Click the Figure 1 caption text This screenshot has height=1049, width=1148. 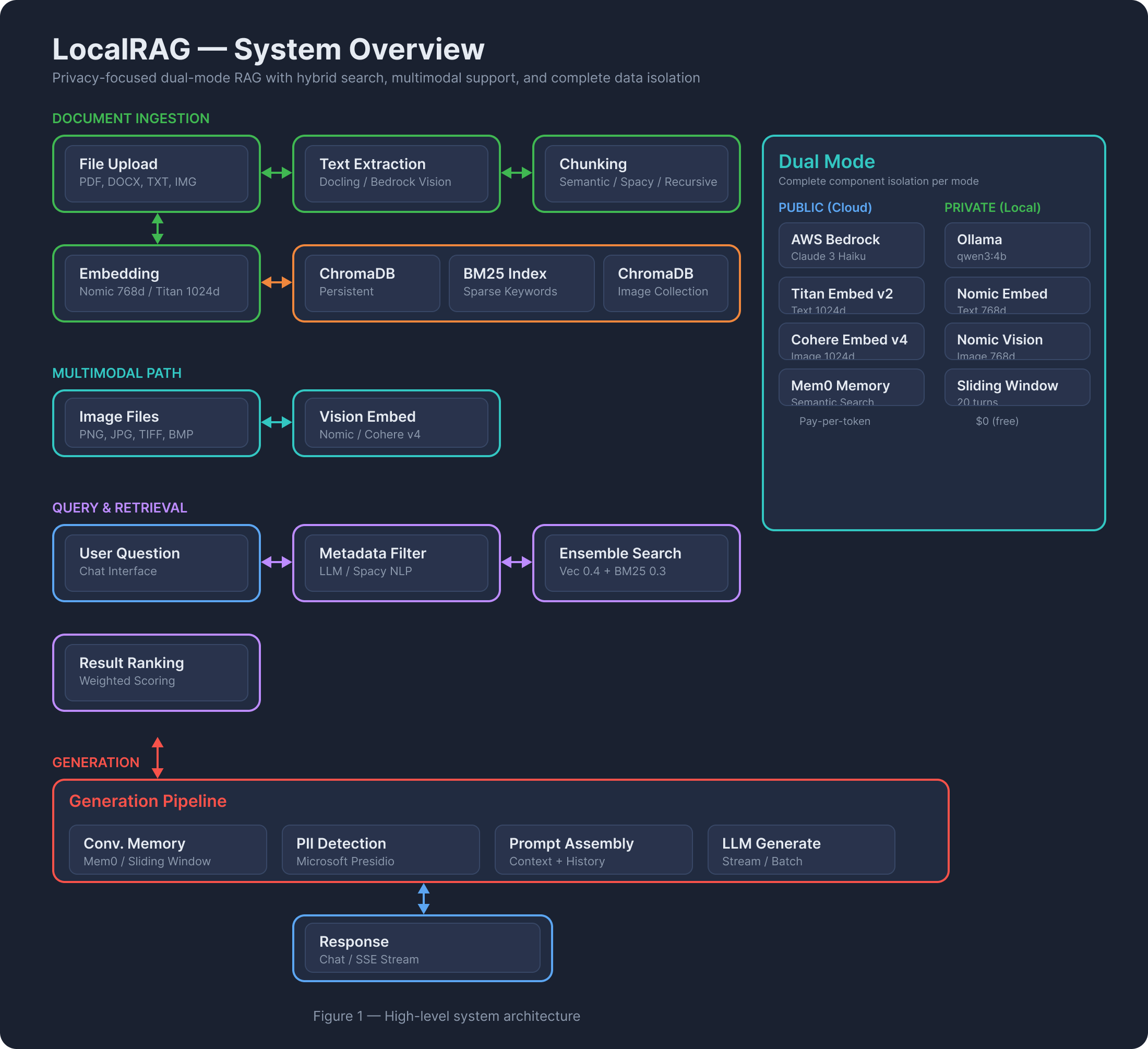(x=447, y=1016)
